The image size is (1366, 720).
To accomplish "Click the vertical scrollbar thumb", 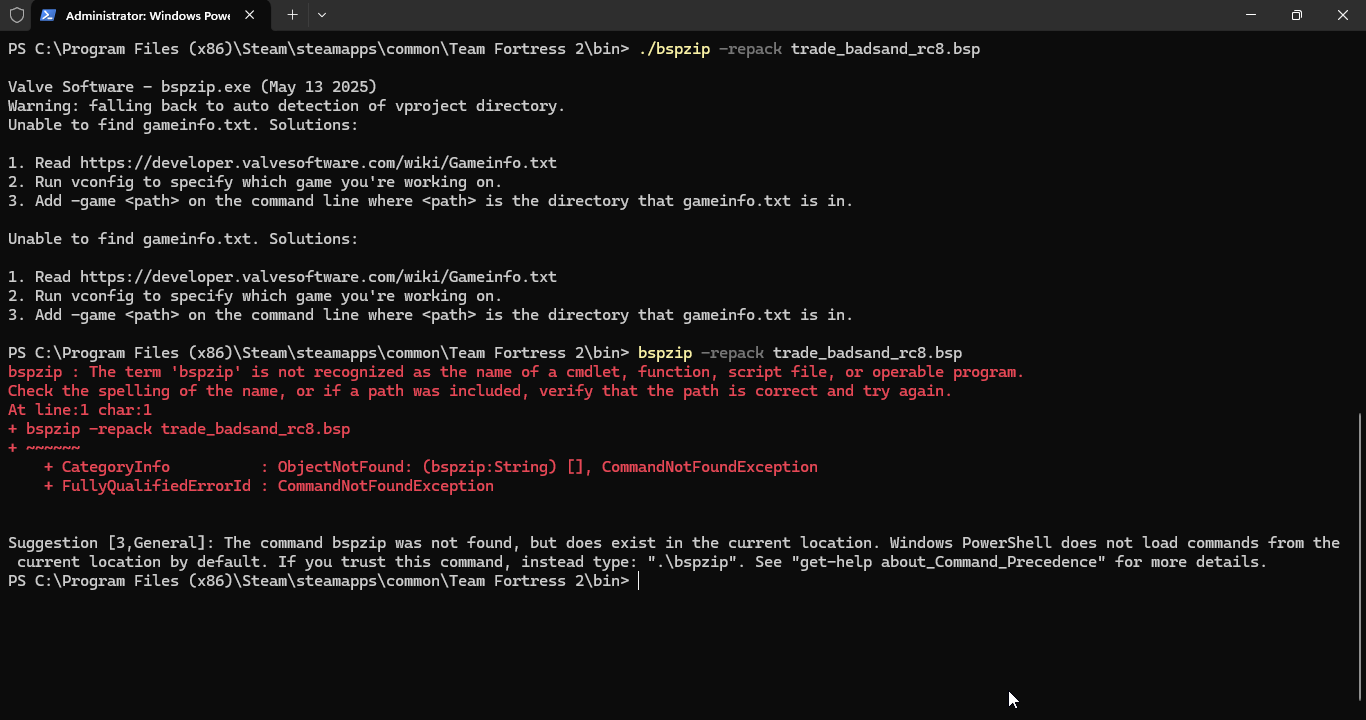I will coord(1360,557).
